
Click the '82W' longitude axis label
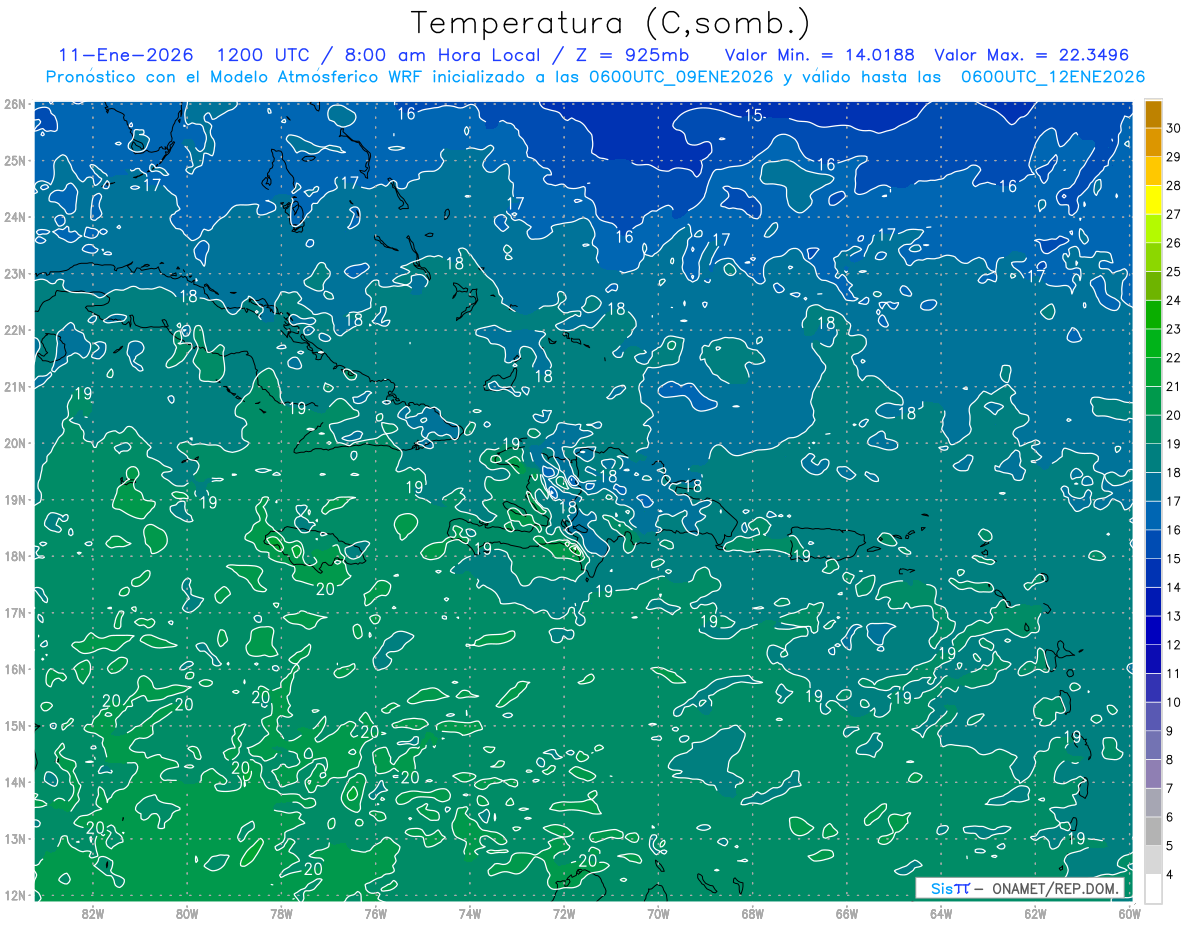[x=92, y=913]
